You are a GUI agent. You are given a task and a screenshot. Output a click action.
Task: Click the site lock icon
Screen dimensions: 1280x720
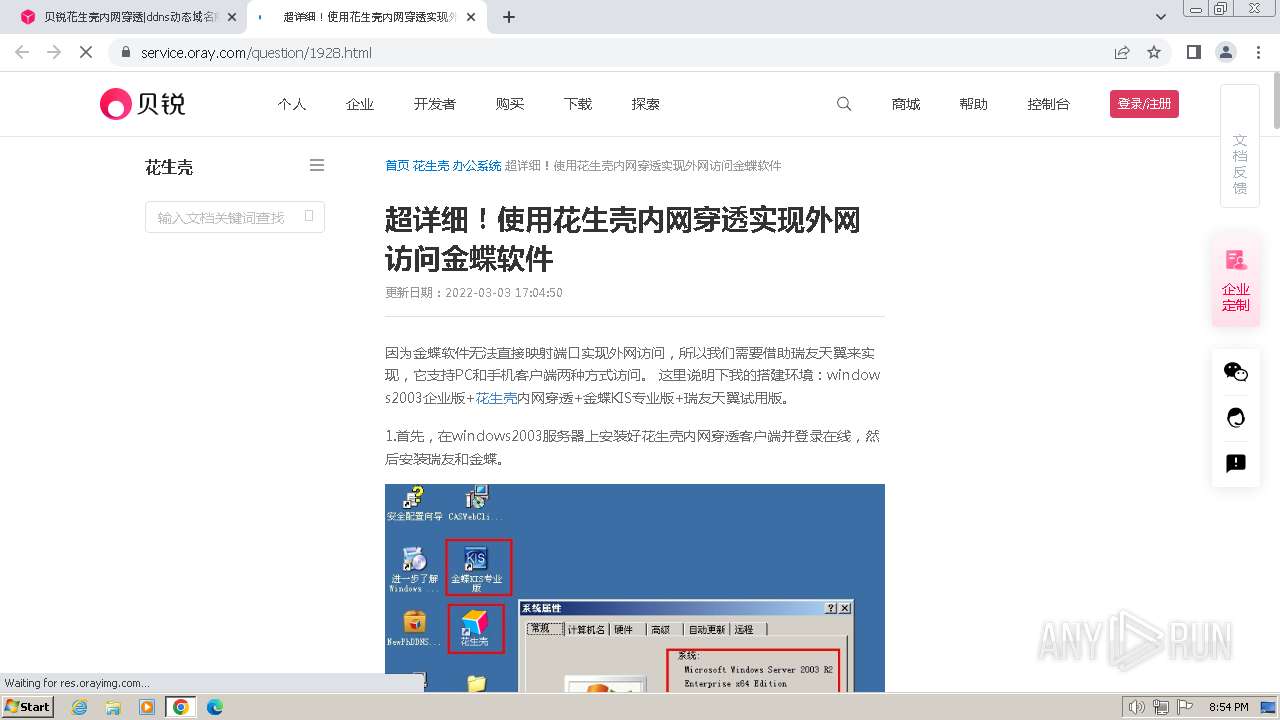pyautogui.click(x=125, y=52)
